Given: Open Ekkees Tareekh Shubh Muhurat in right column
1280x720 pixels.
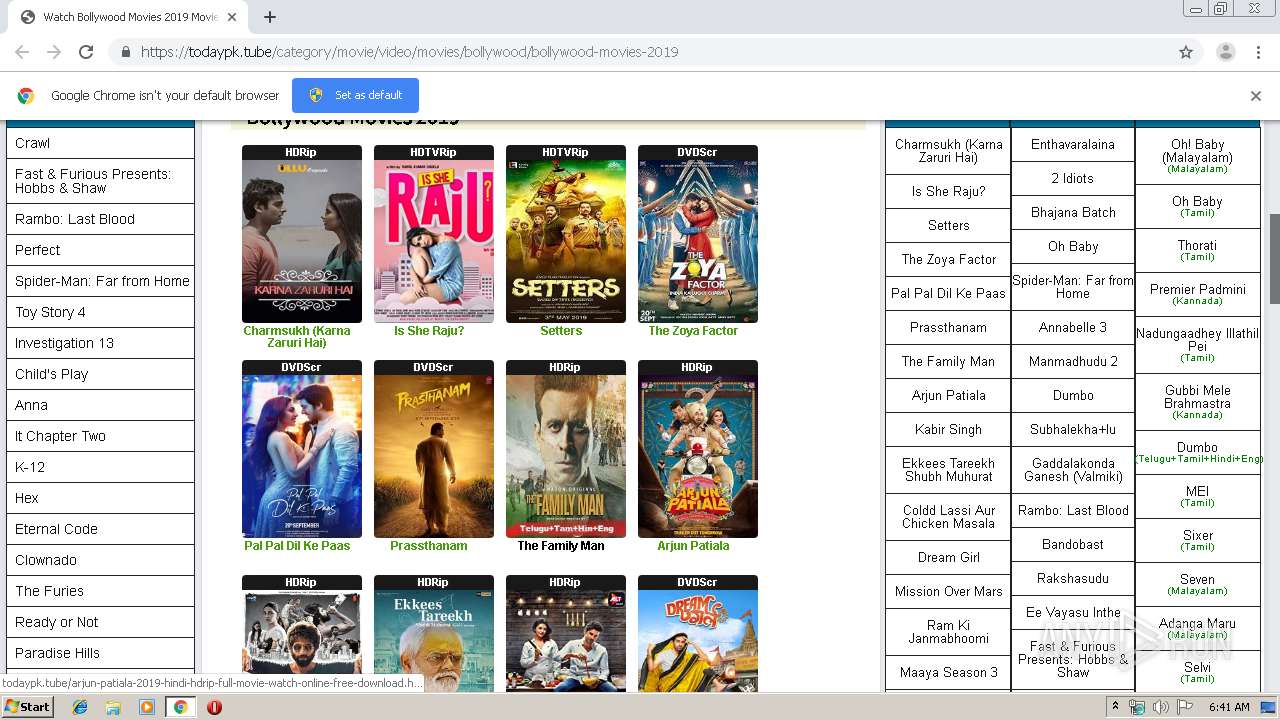Looking at the screenshot, I should (x=948, y=470).
